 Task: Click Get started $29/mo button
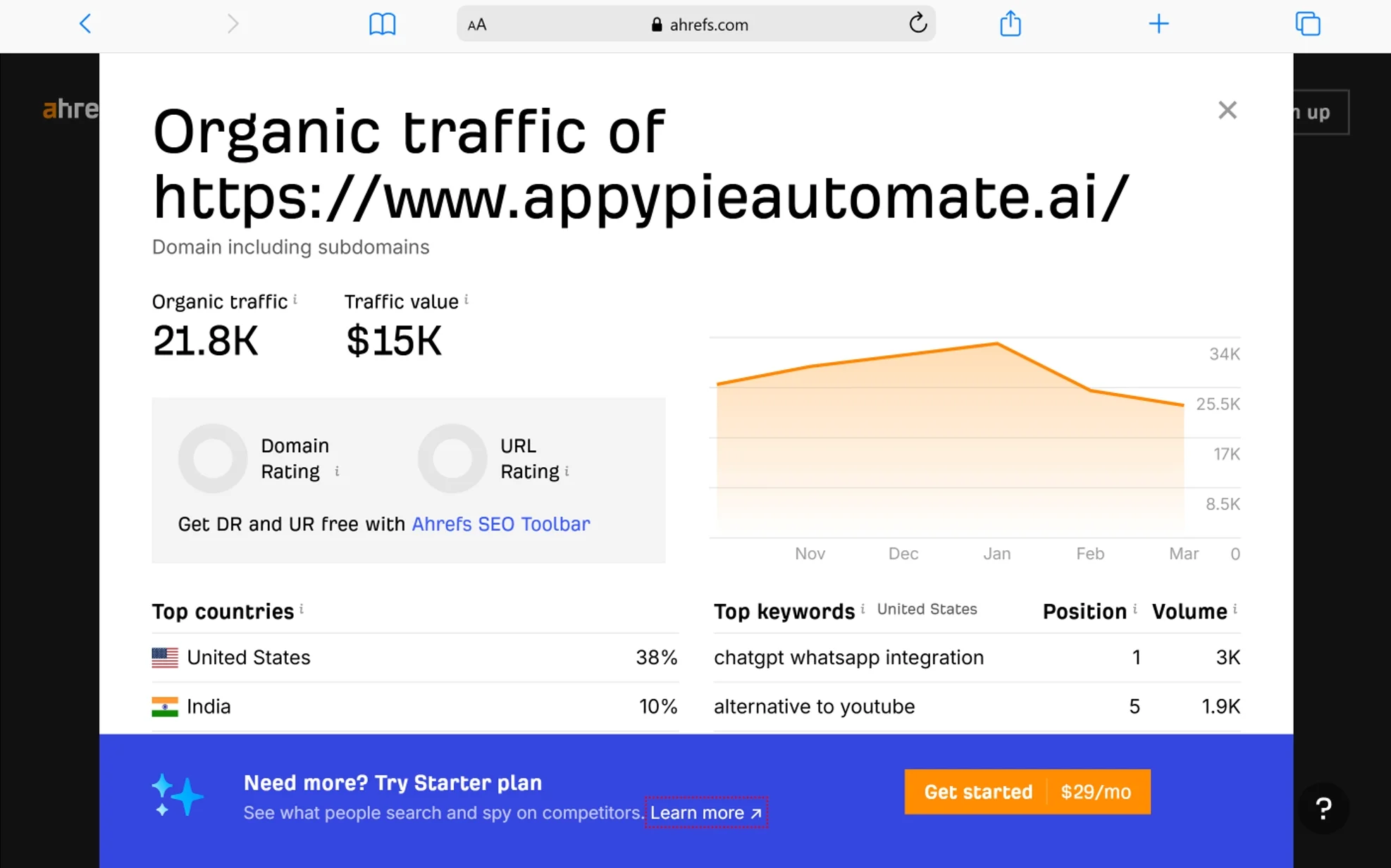click(1027, 792)
